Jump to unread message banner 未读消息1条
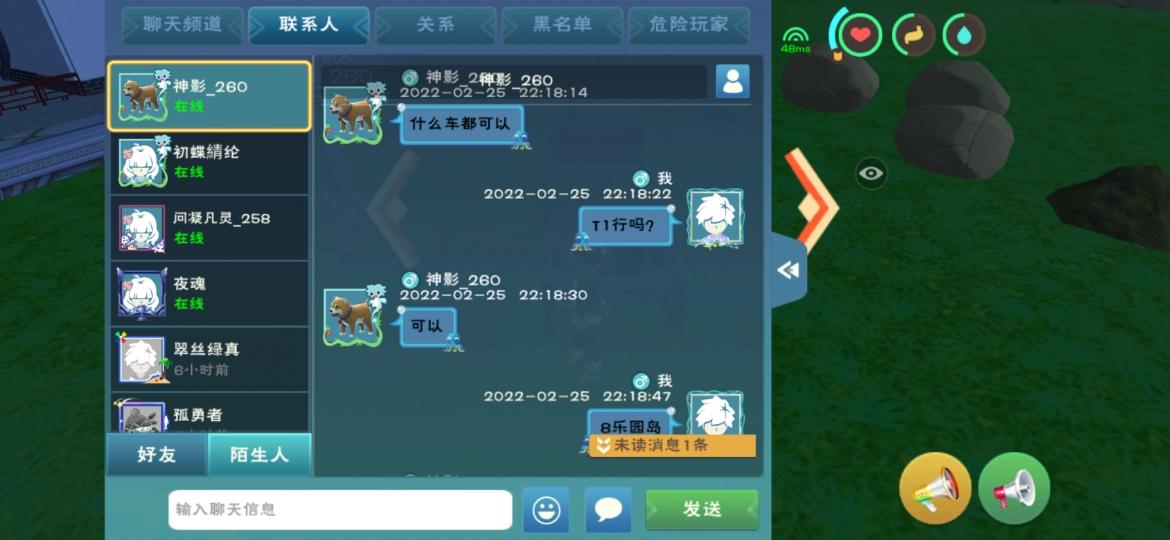 point(672,446)
